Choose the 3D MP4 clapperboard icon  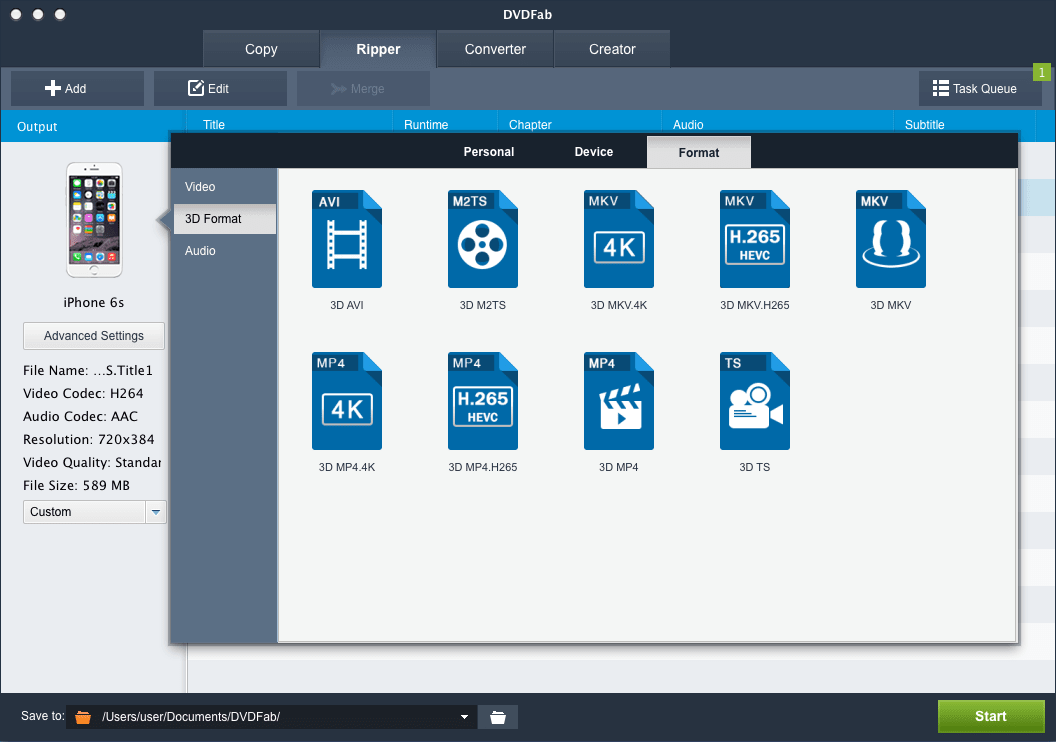tap(619, 401)
